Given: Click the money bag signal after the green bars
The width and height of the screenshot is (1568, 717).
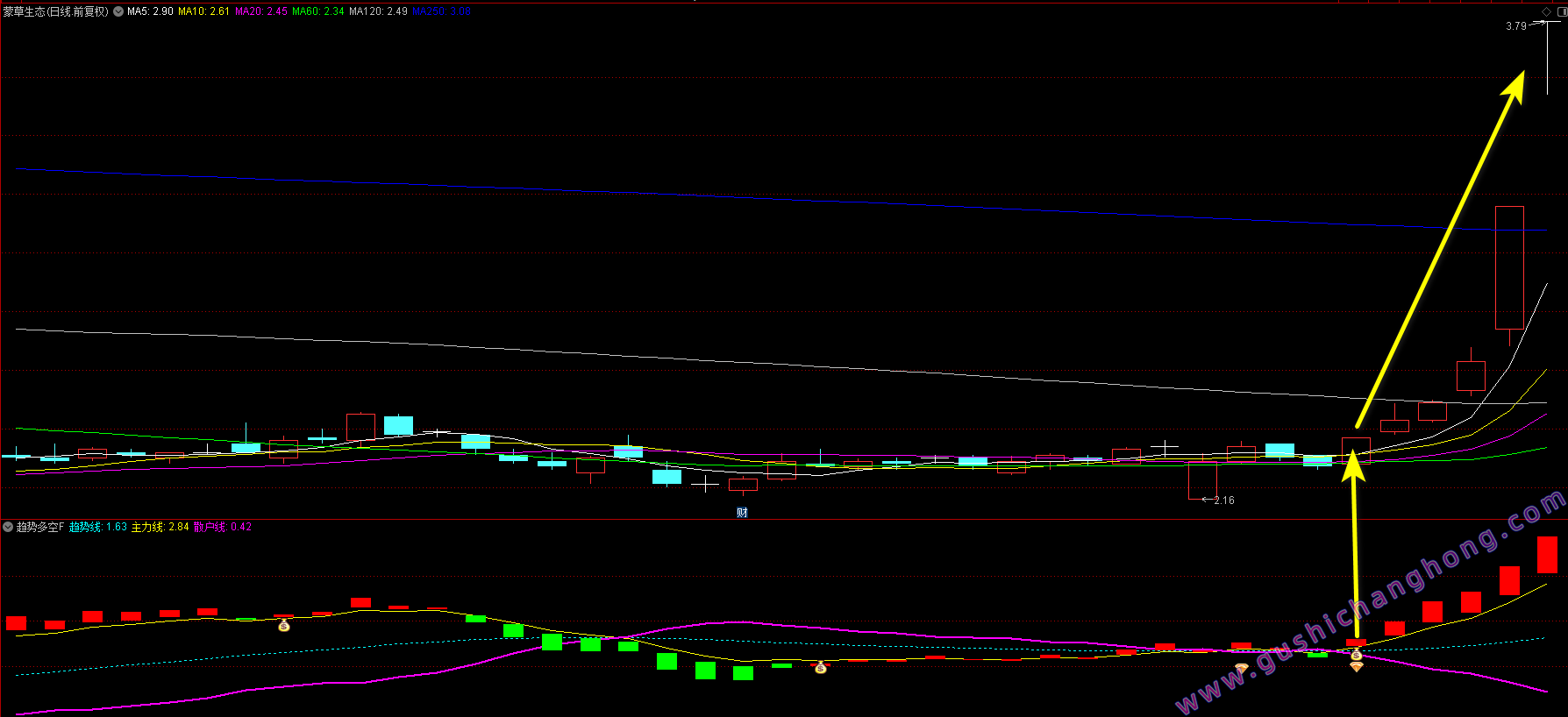Looking at the screenshot, I should pyautogui.click(x=820, y=668).
